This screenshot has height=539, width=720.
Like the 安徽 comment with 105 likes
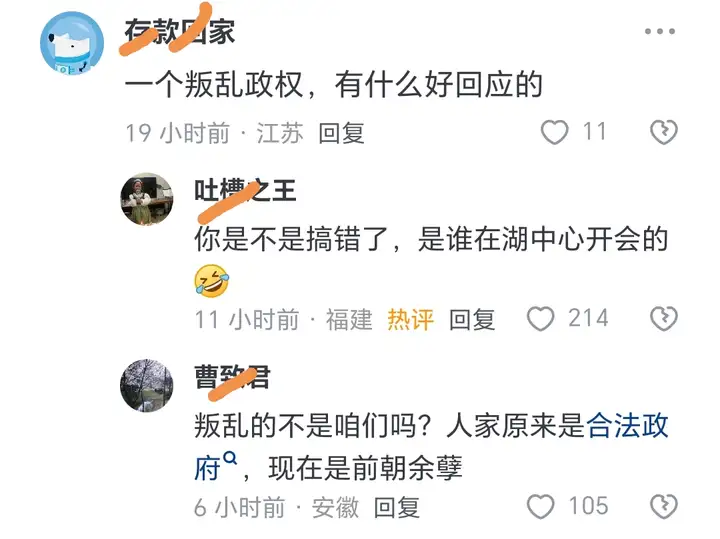[540, 506]
